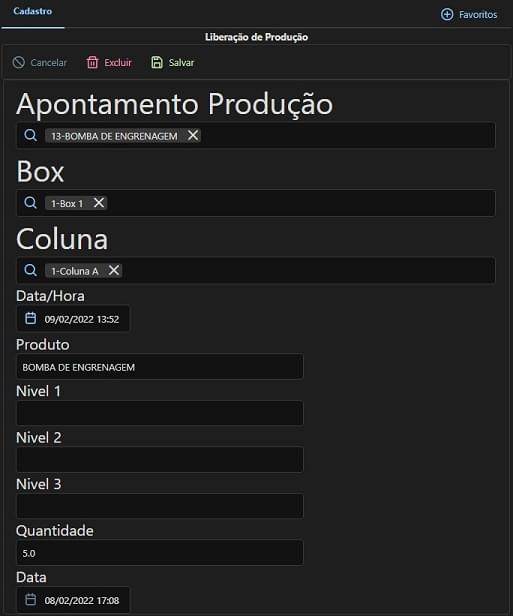Remove the 1-Coluna A tag
This screenshot has height=616, width=513.
tap(114, 270)
